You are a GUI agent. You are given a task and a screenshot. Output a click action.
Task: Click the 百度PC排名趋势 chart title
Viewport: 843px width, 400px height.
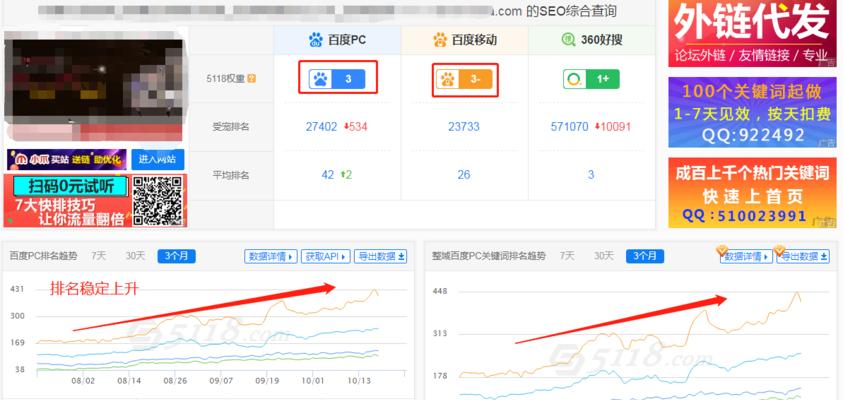[44, 256]
